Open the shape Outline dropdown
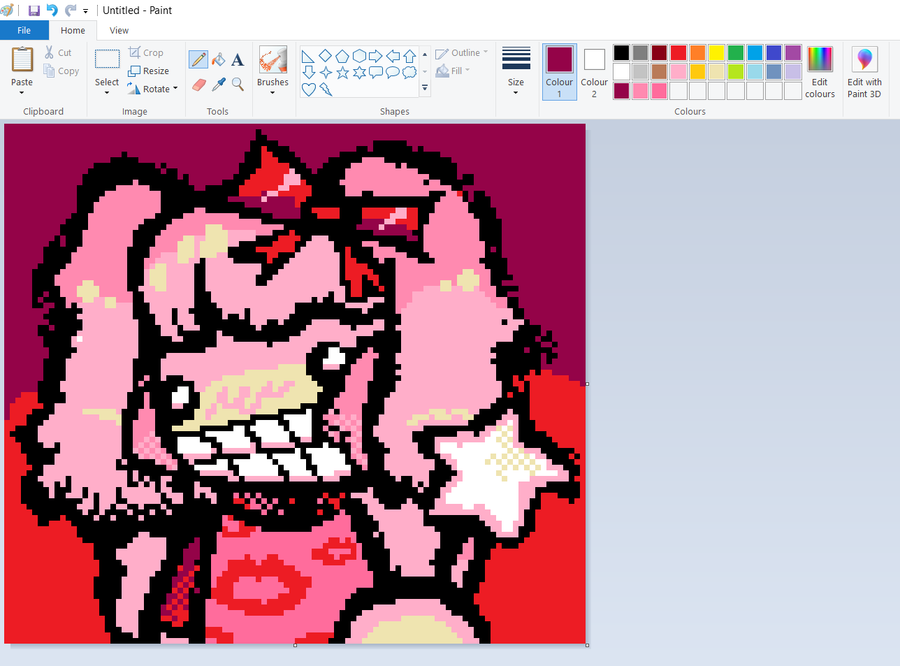 [x=461, y=53]
